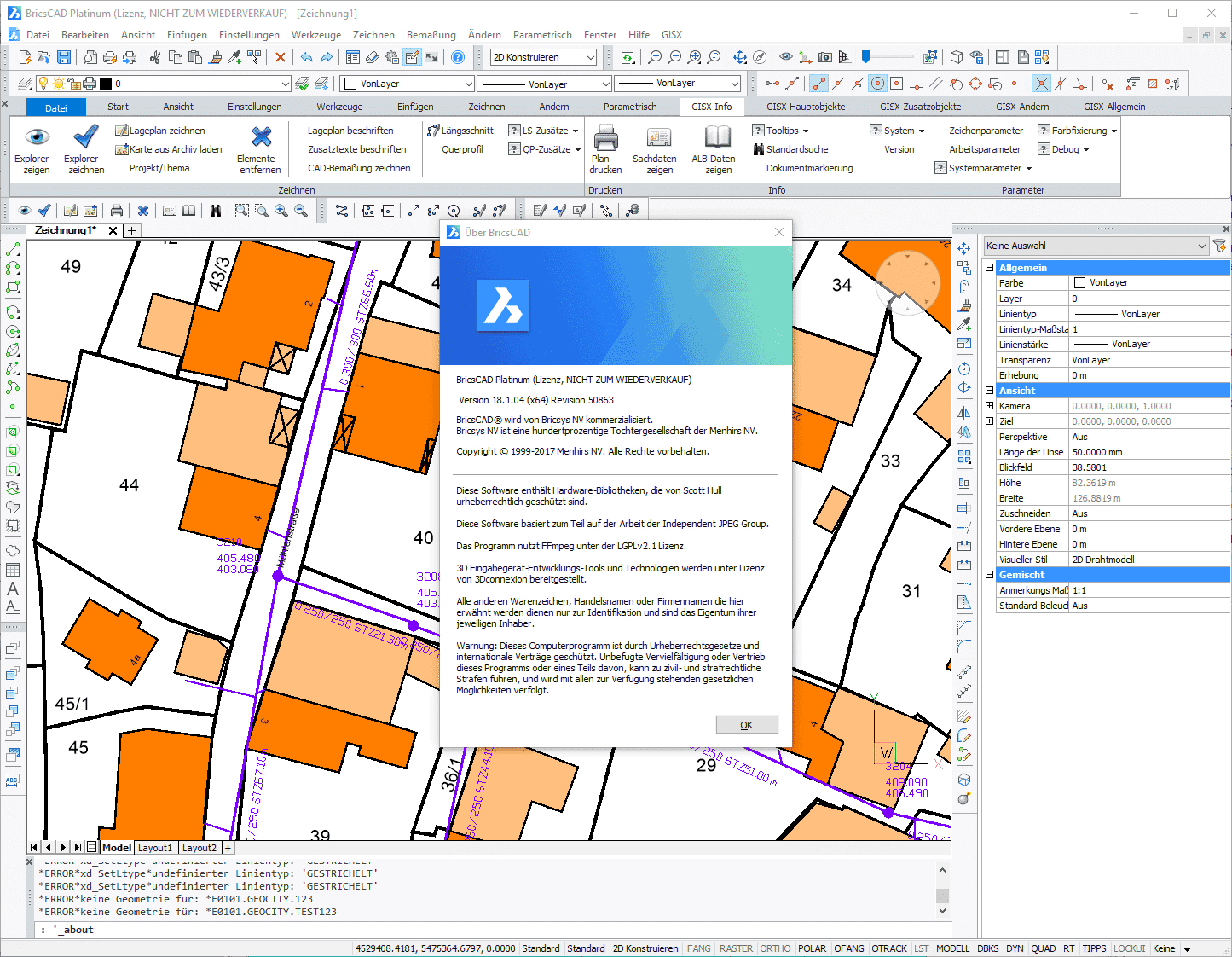
Task: Click ALB-Daten zeigen book icon
Action: [x=718, y=136]
